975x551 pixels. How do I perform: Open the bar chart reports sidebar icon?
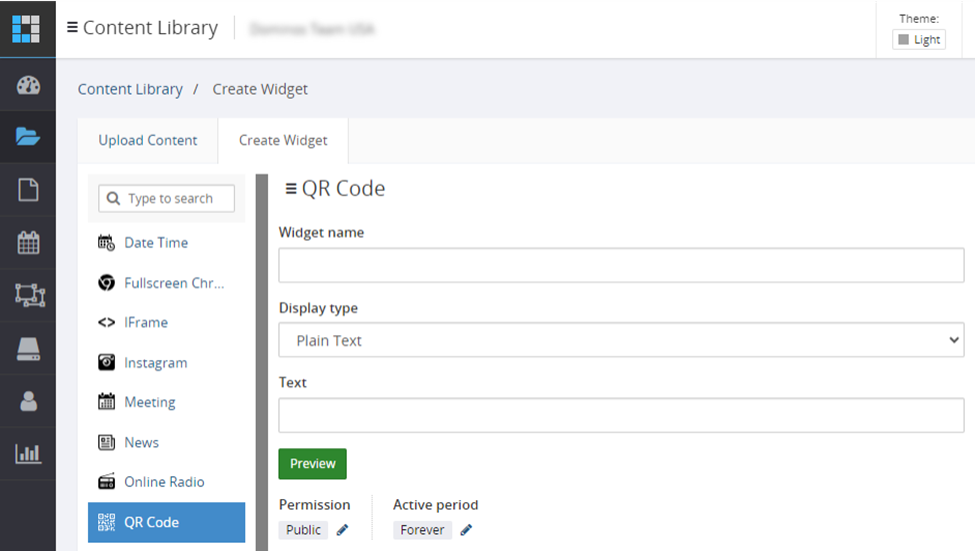[28, 453]
